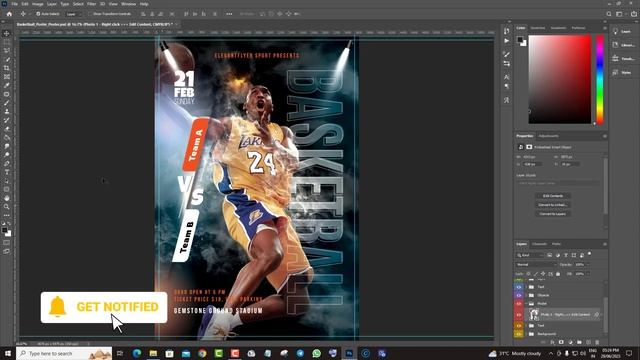The image size is (640, 360).
Task: Open the Libraries panel
Action: [623, 45]
